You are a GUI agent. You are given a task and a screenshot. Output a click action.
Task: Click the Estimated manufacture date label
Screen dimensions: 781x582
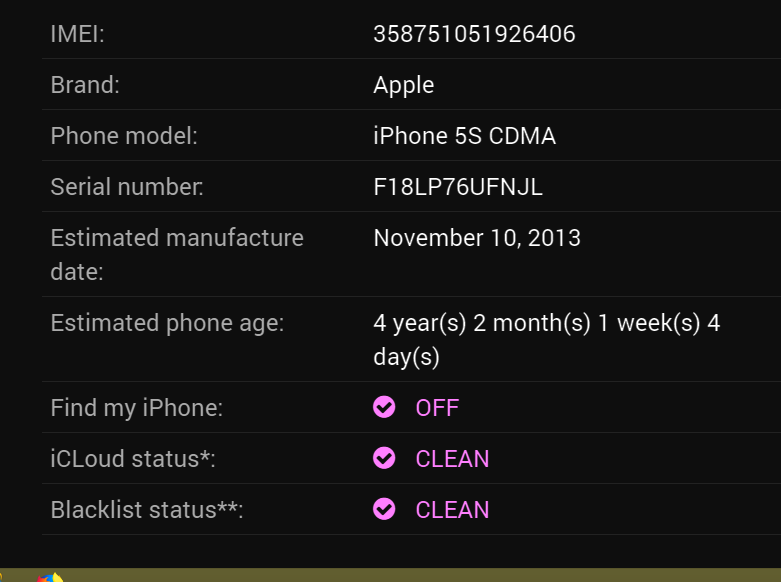pos(177,254)
